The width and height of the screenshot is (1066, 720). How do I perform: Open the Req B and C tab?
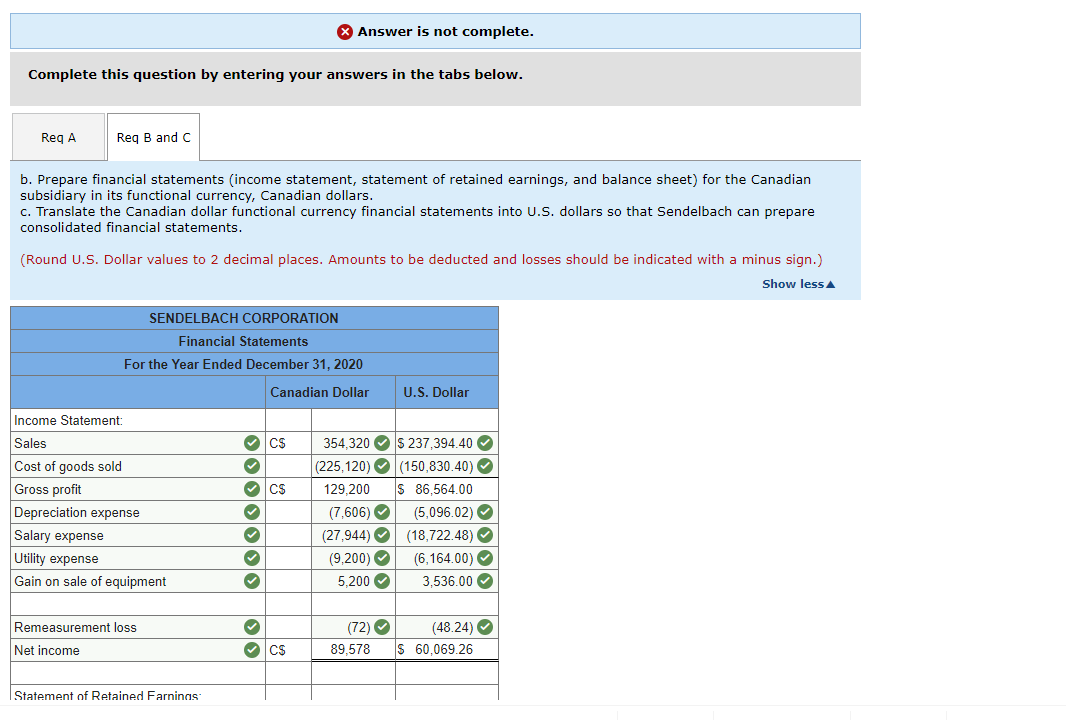152,137
